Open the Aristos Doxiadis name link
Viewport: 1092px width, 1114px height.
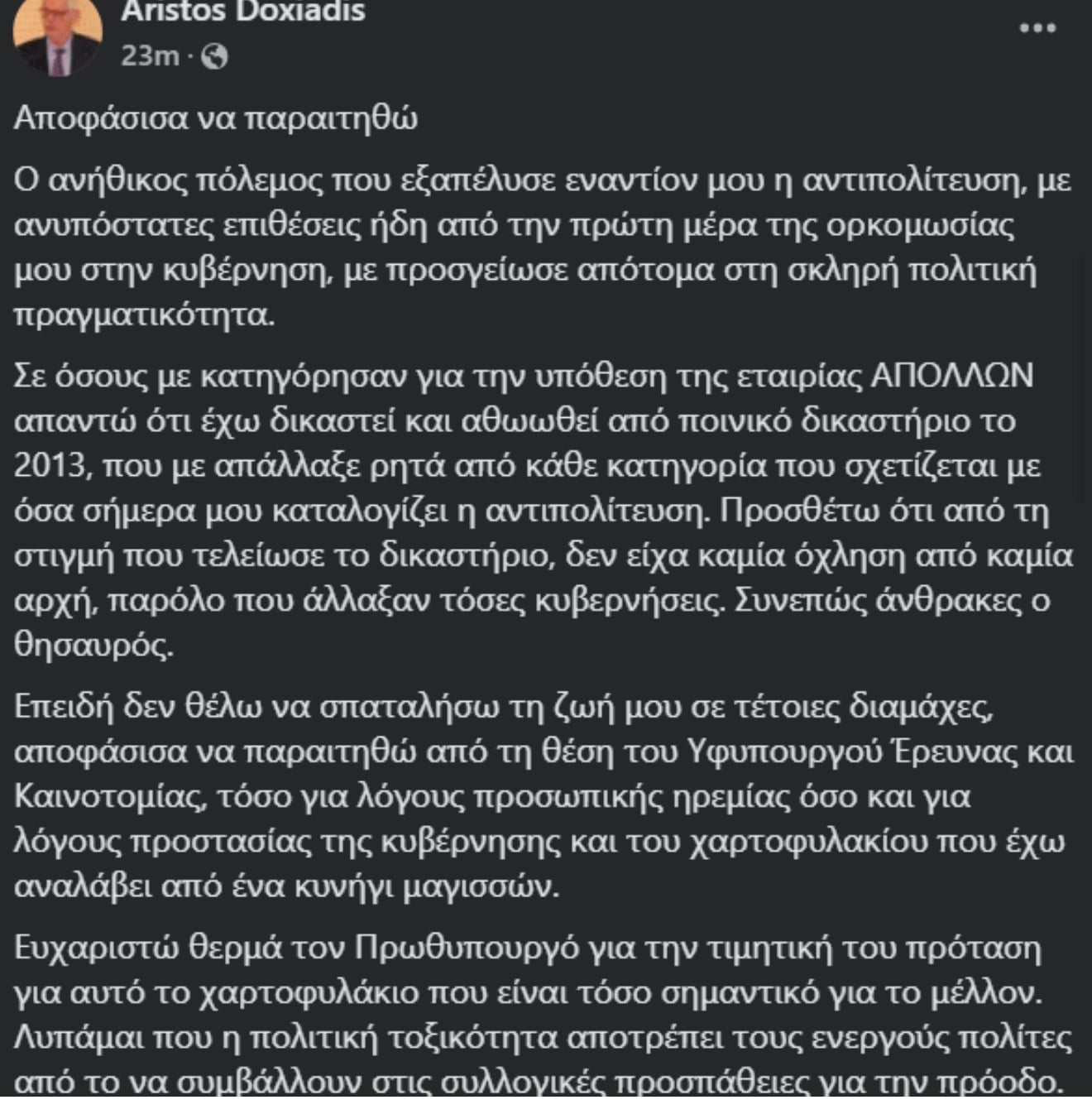click(243, 12)
